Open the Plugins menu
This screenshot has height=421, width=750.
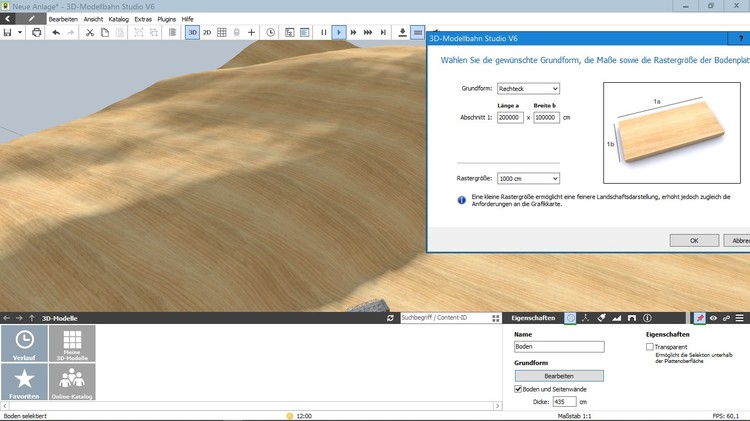[166, 19]
